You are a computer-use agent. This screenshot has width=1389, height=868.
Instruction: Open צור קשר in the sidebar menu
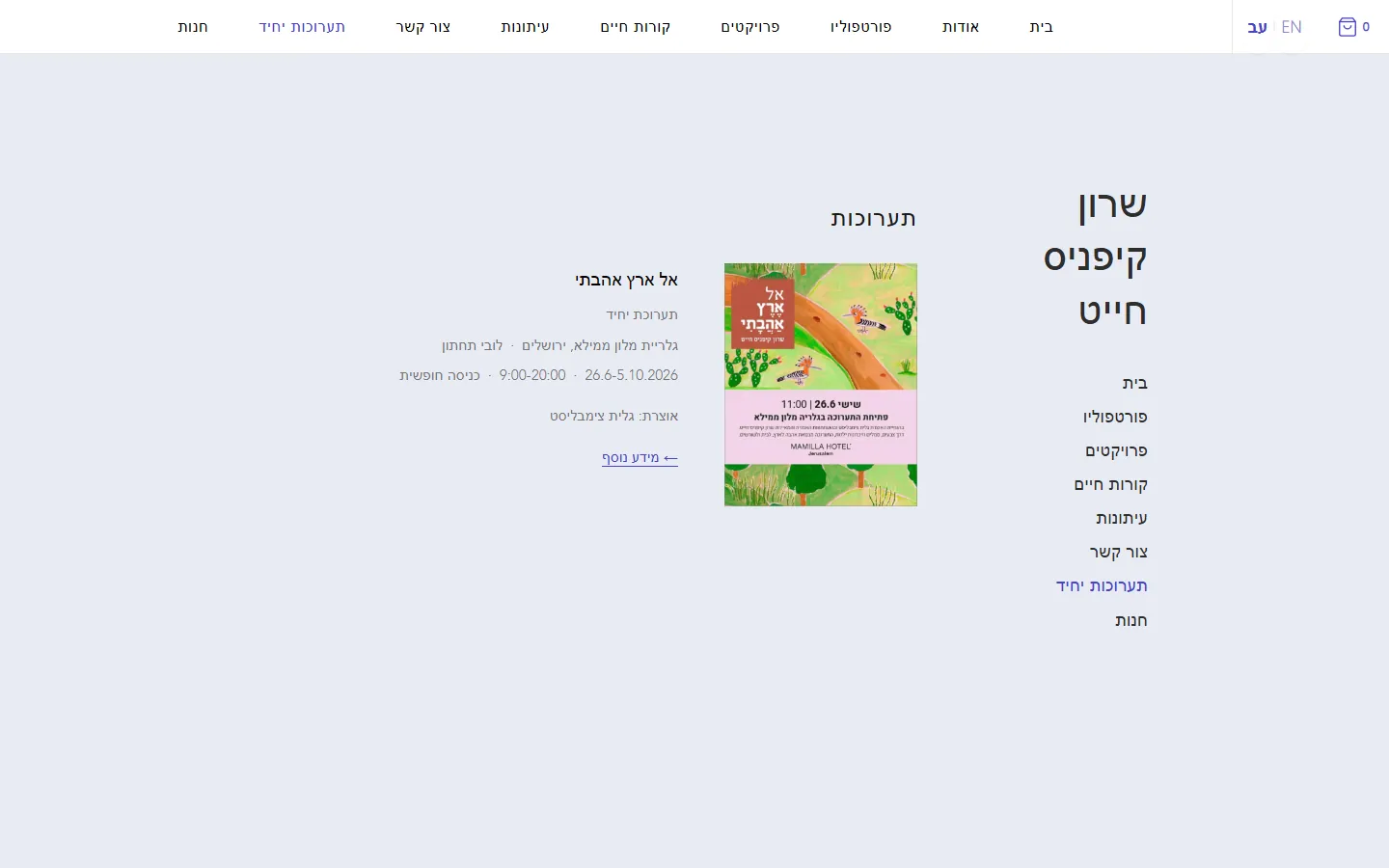click(x=1119, y=552)
